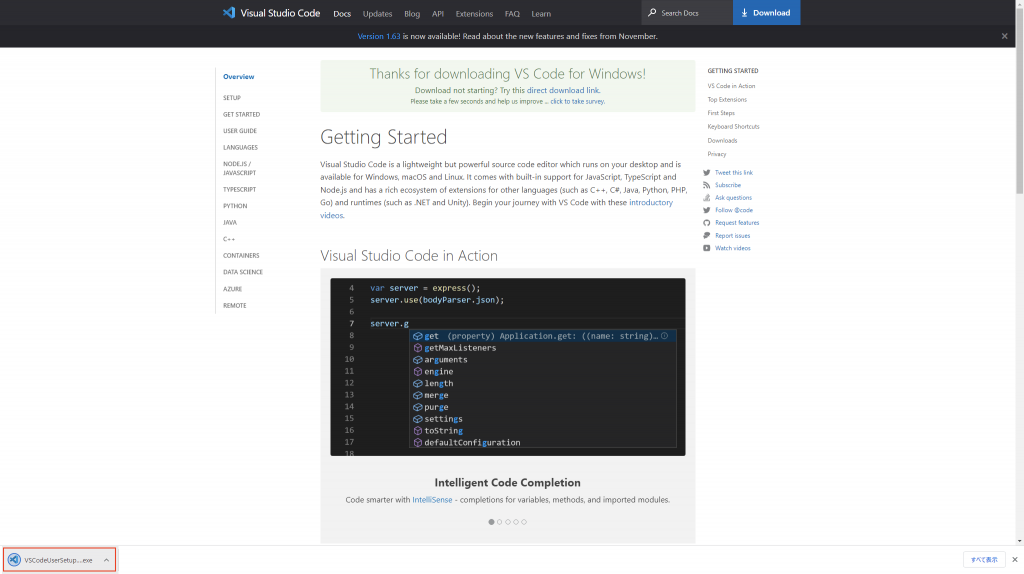Open the FAQ navigation item

[512, 13]
